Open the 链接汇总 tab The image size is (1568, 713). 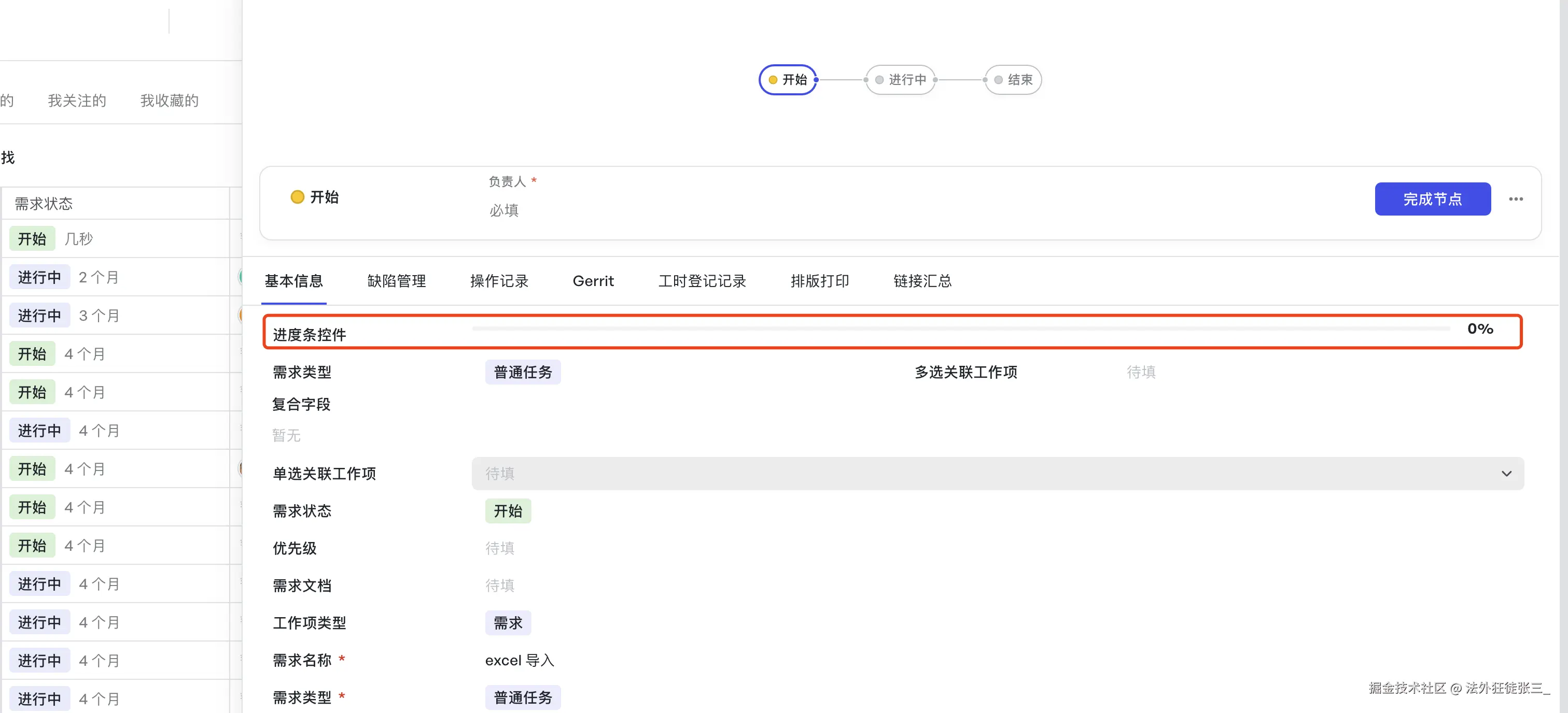922,281
